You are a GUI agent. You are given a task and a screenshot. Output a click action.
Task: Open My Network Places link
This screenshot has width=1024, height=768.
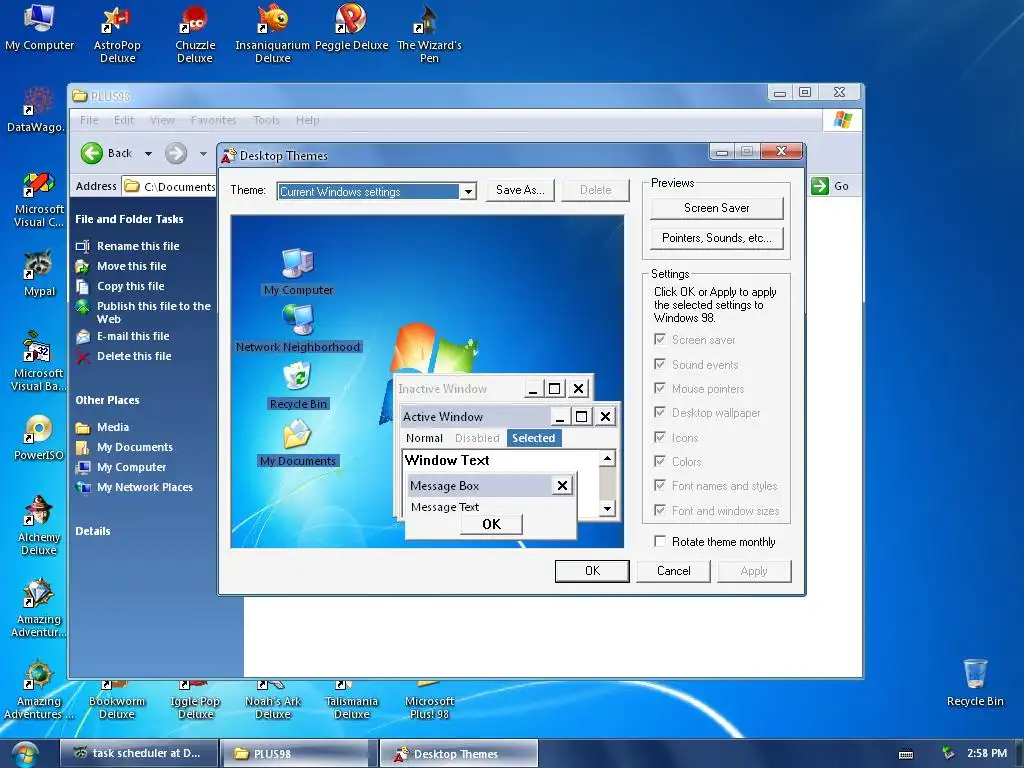[144, 487]
